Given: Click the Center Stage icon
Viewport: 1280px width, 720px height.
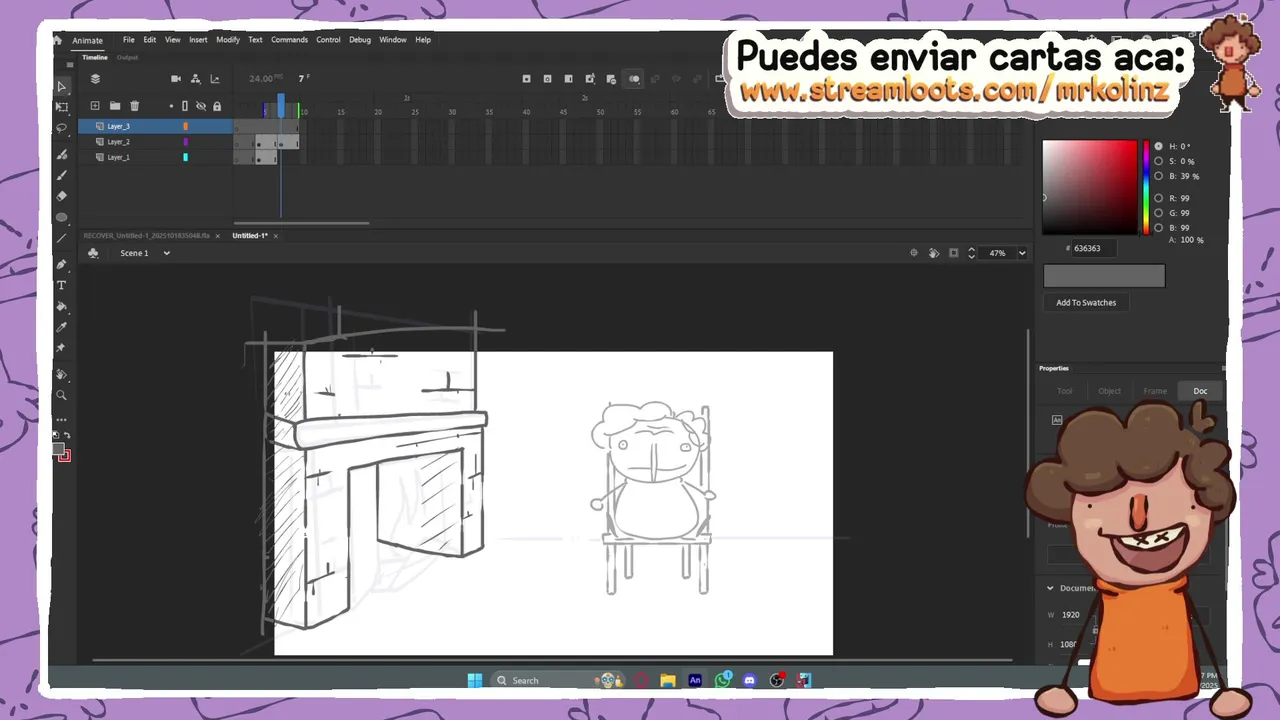Looking at the screenshot, I should tap(914, 253).
